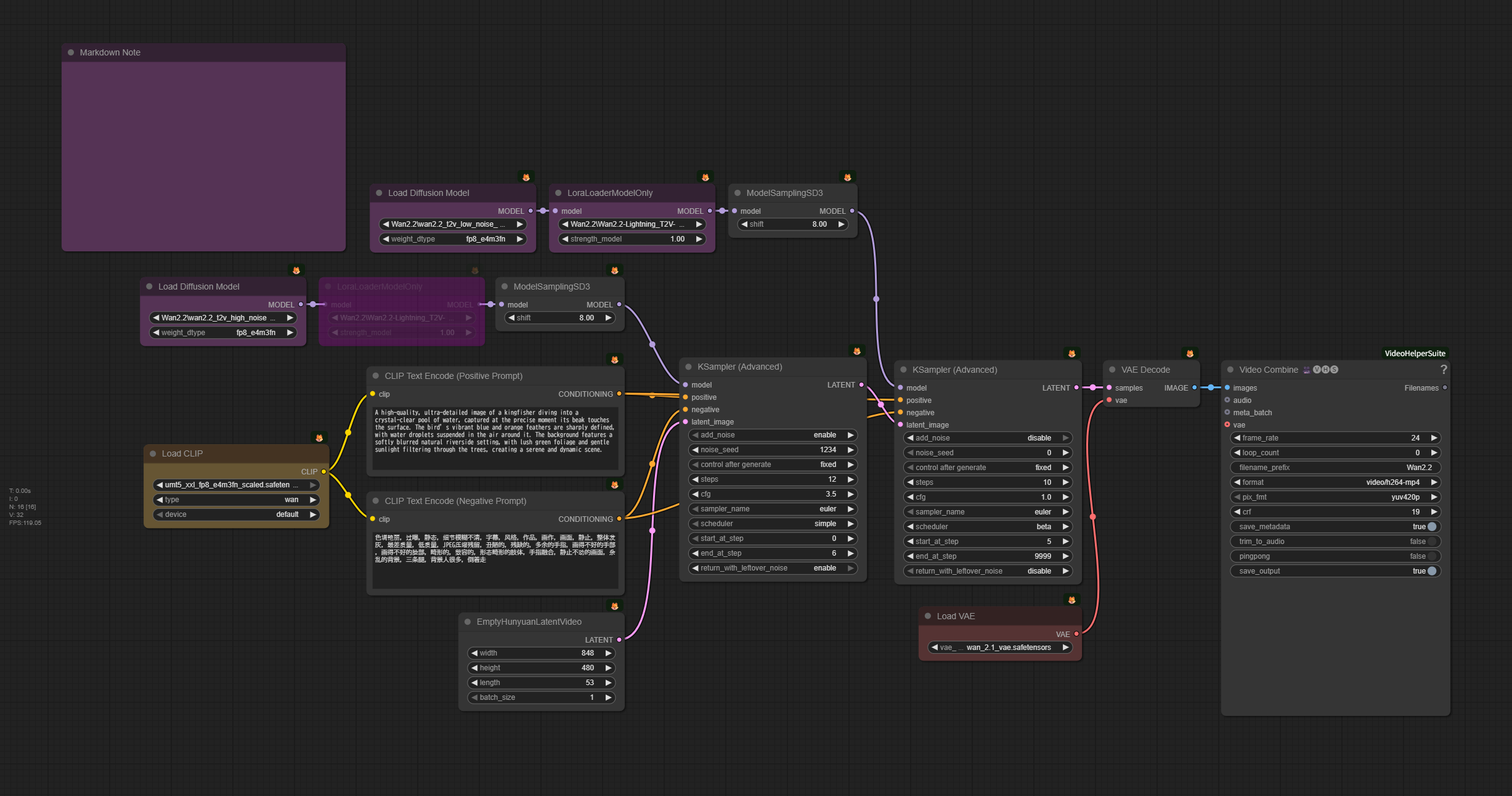Click the cfg 3.5 value slider

coord(772,494)
